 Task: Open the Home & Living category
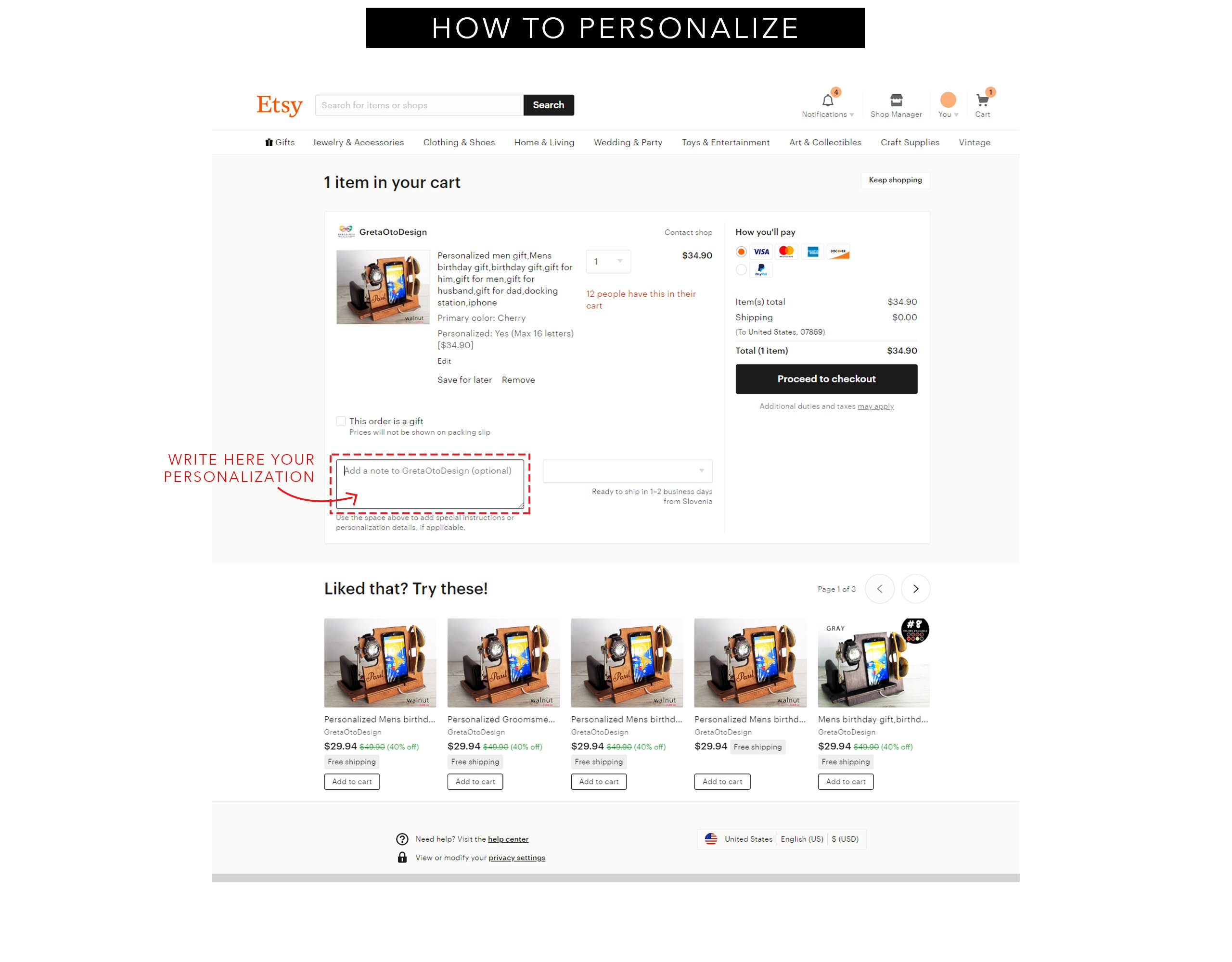[544, 142]
